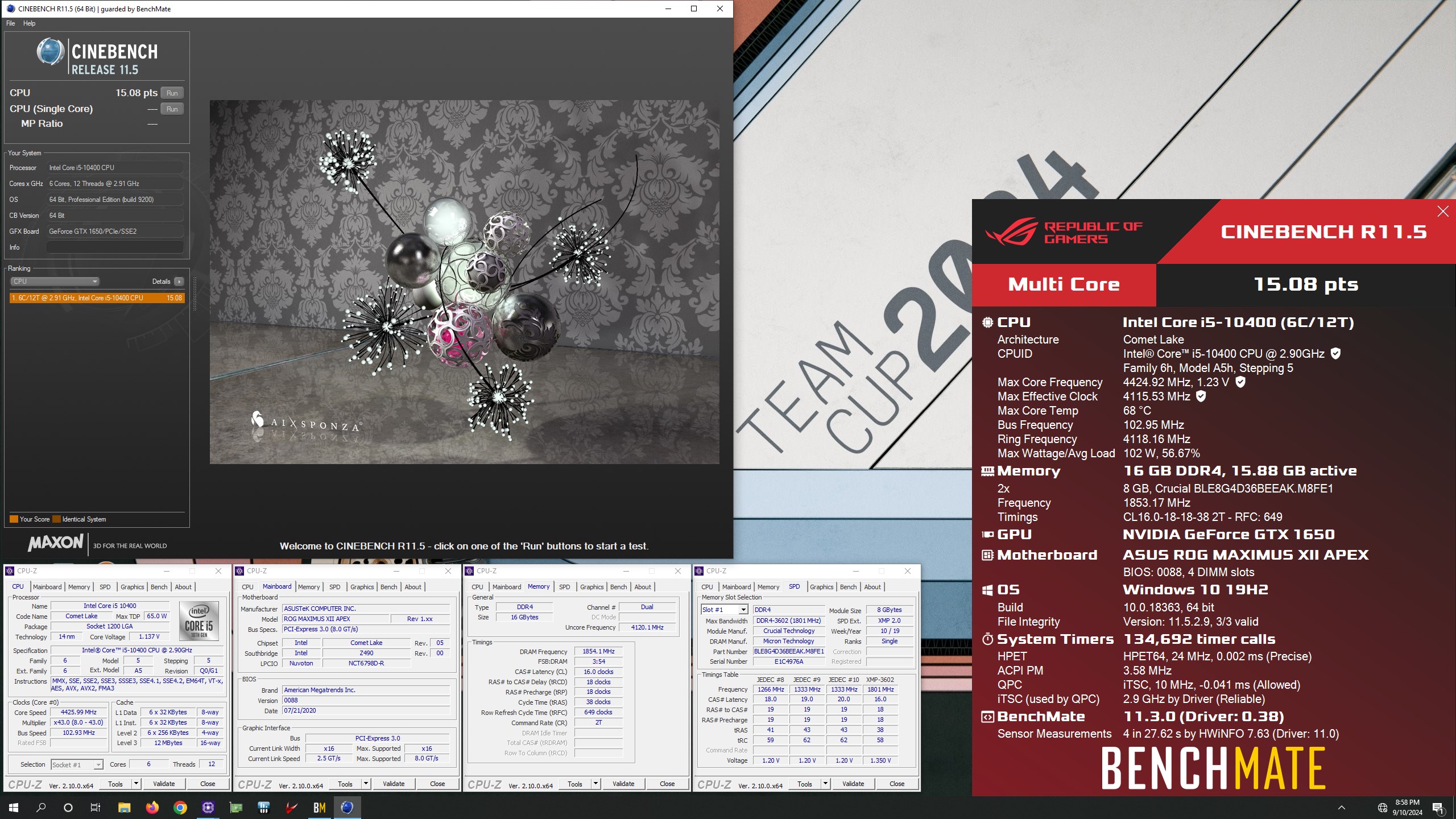
Task: Open Tools dropdown arrow in Memory CPU-Z window
Action: [x=595, y=784]
